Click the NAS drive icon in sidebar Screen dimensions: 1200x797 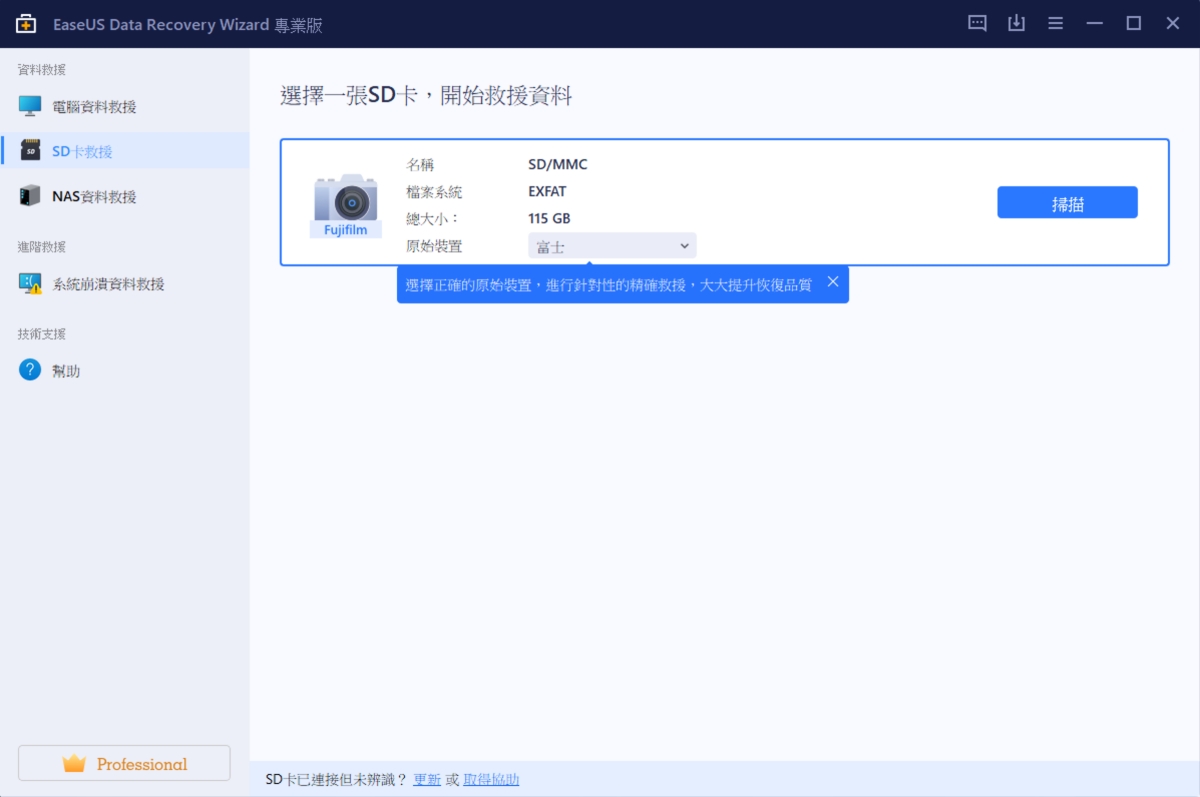tap(30, 196)
